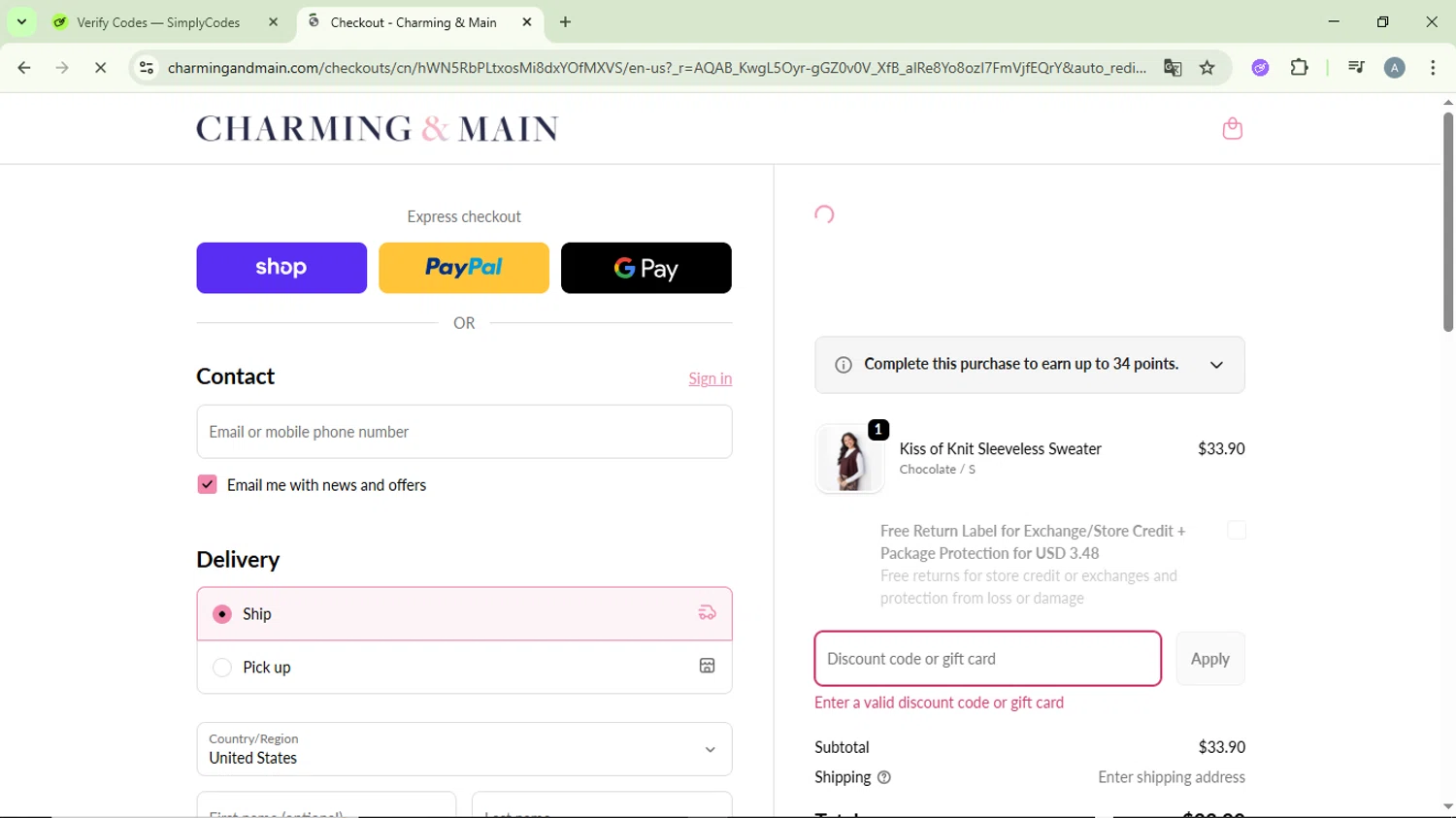Select the Pick up delivery option
Image resolution: width=1456 pixels, height=818 pixels.
(464, 667)
